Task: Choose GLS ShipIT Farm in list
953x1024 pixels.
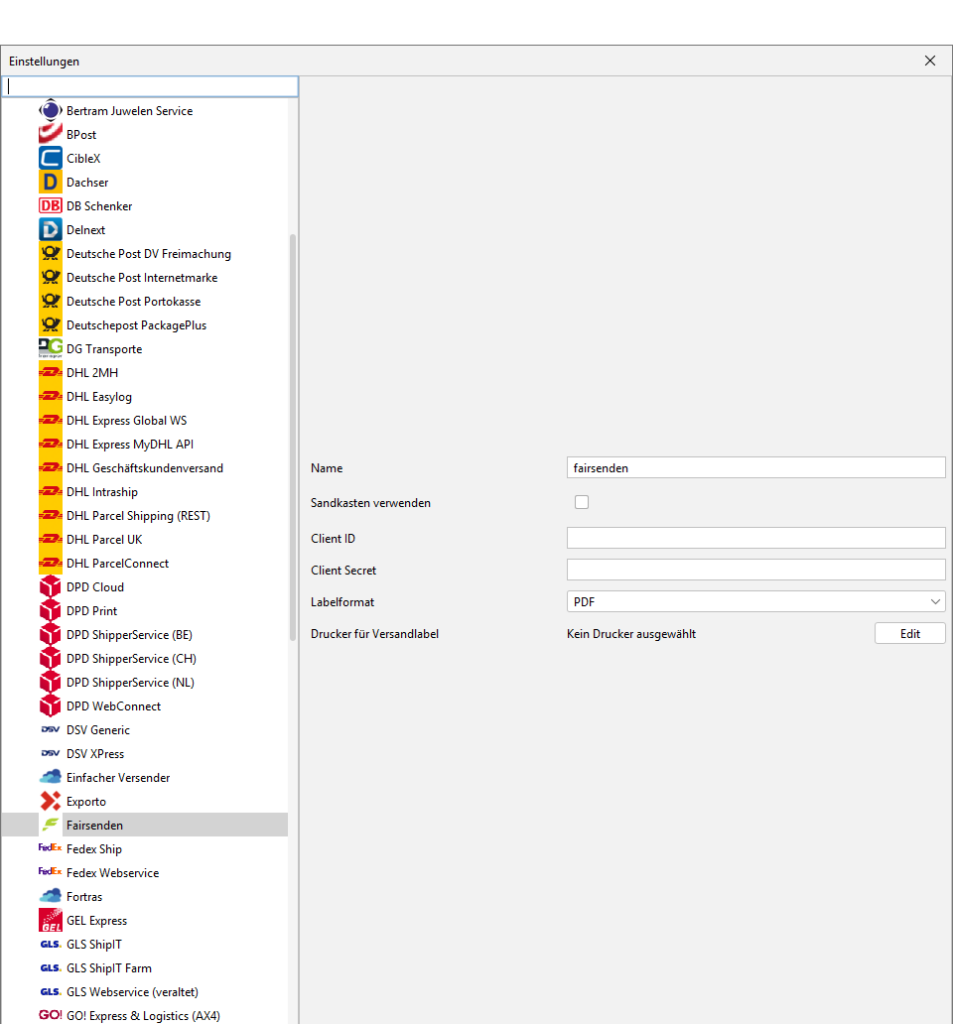Action: click(108, 968)
